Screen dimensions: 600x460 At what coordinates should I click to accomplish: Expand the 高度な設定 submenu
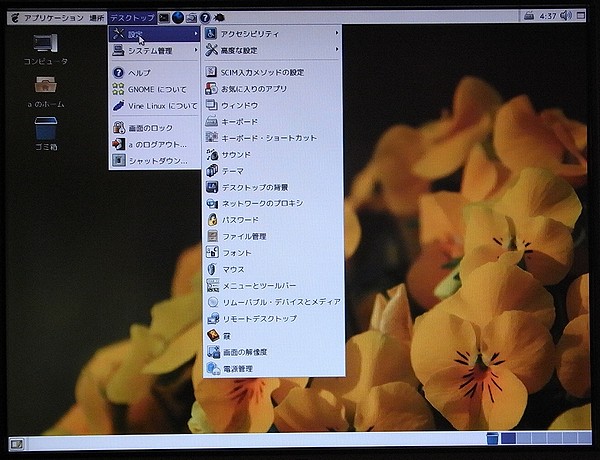click(272, 50)
